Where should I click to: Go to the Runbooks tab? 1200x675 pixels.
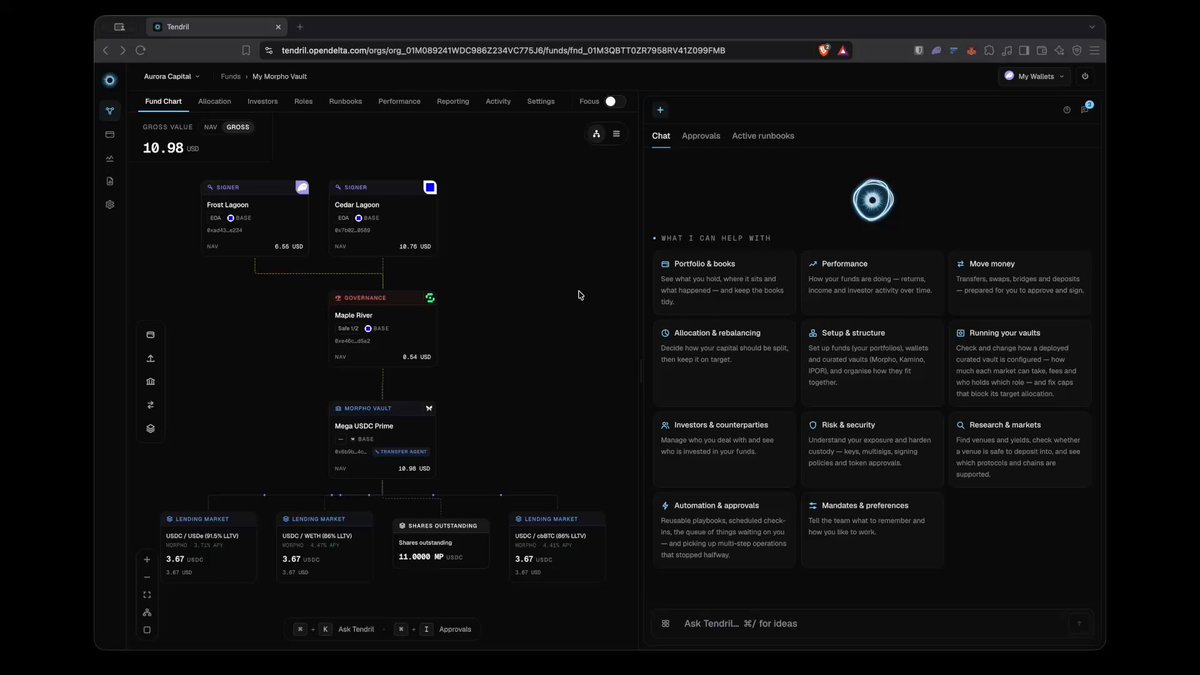point(346,101)
